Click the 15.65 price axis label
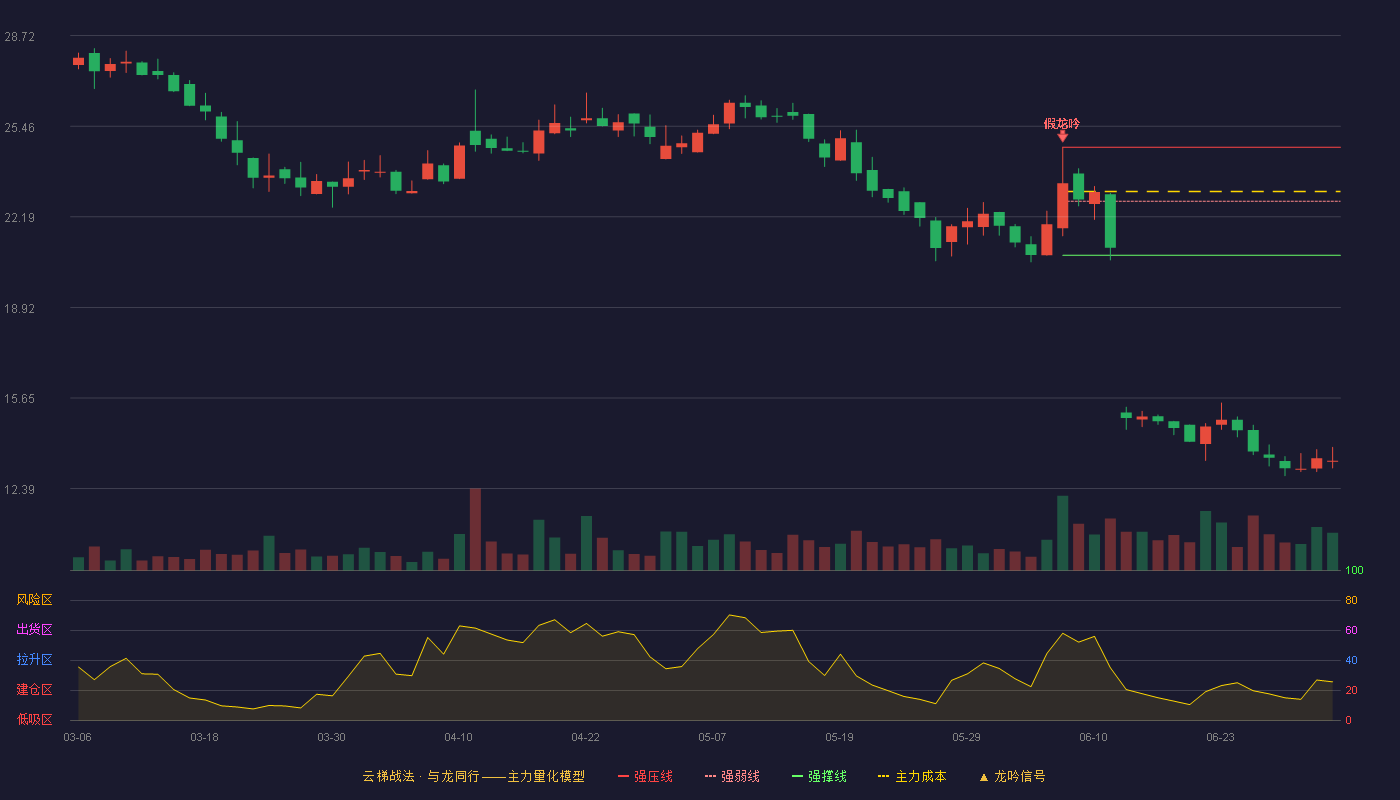 [19, 398]
